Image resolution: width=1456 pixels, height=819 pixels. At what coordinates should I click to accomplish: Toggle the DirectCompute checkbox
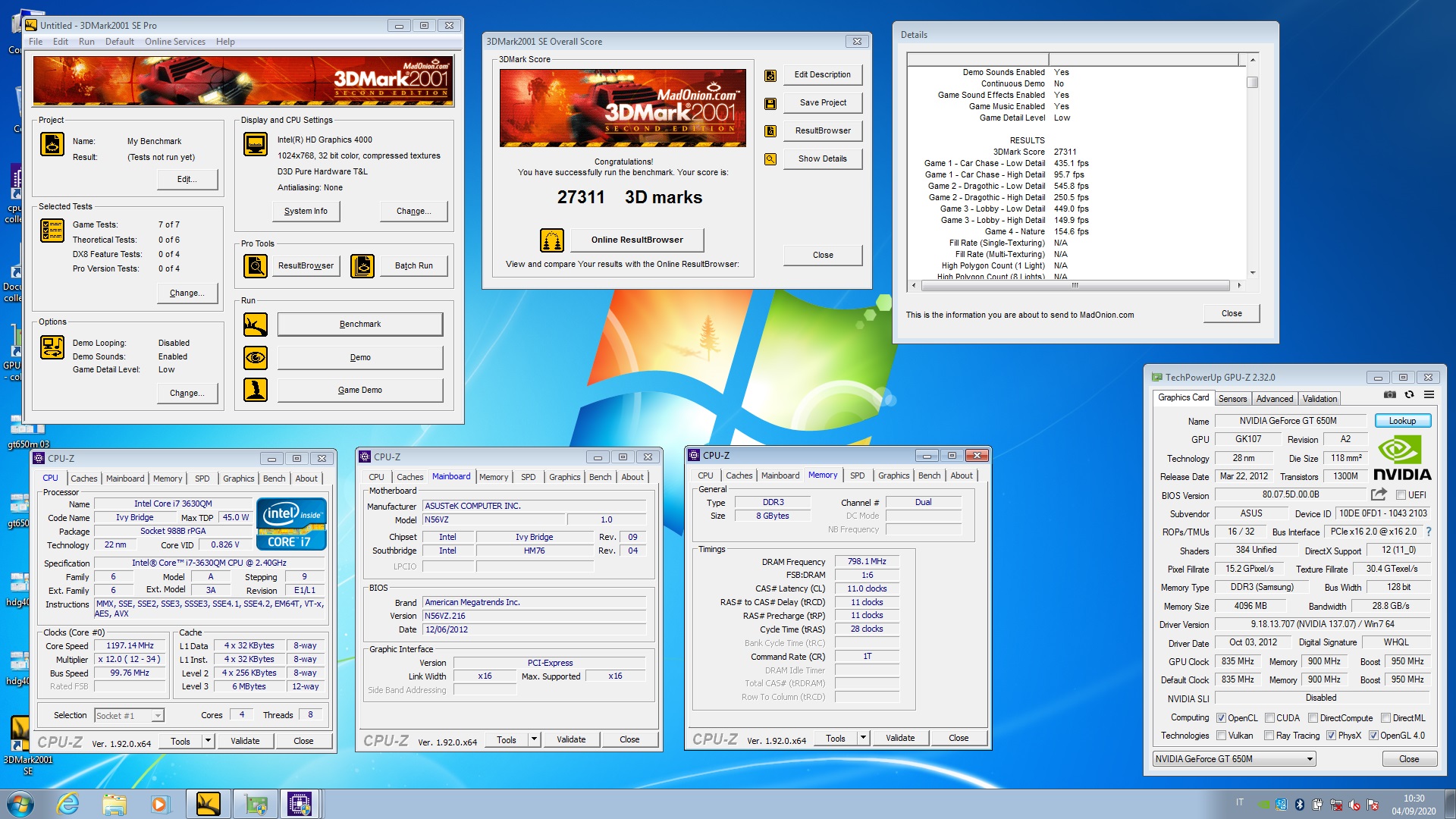coord(1313,718)
